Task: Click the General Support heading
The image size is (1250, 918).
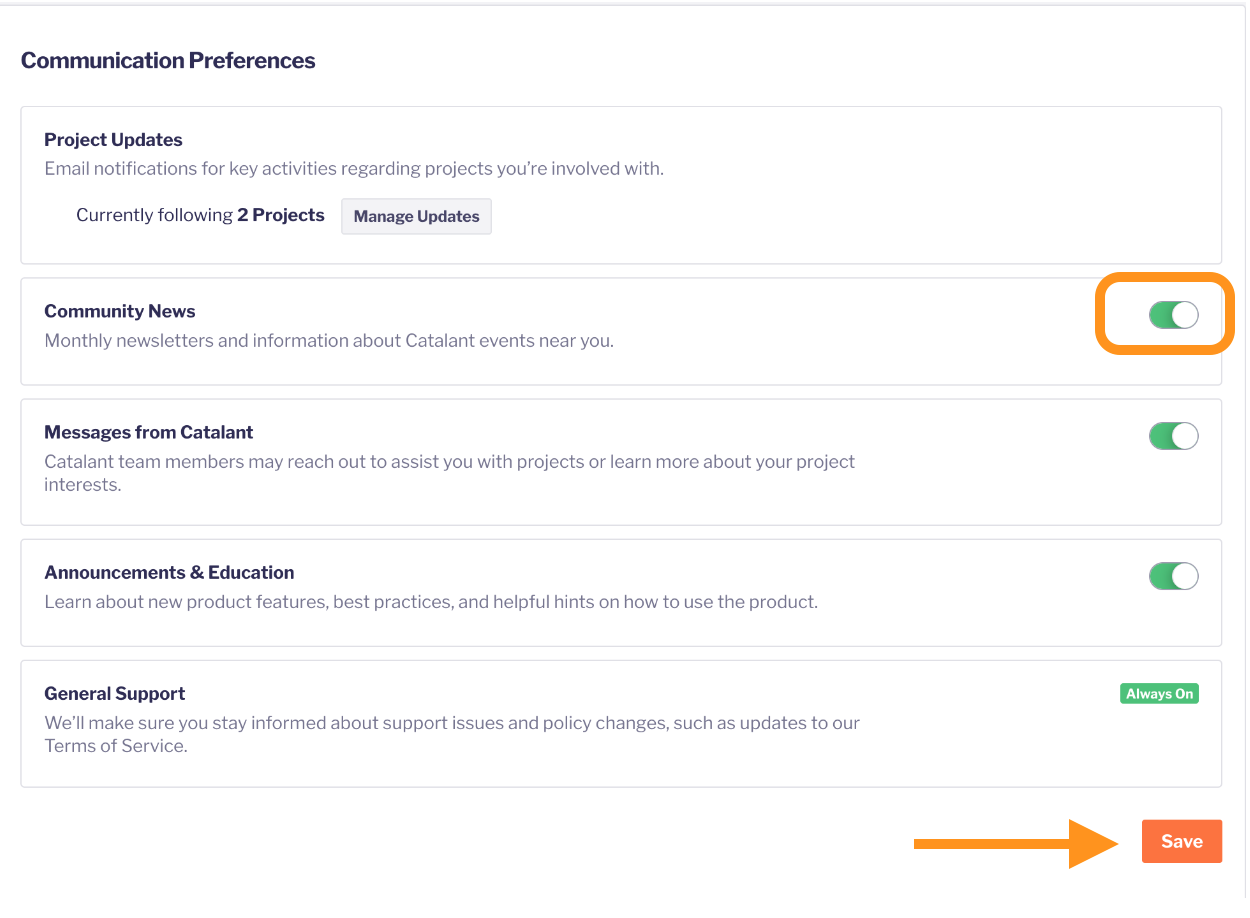Action: click(115, 694)
